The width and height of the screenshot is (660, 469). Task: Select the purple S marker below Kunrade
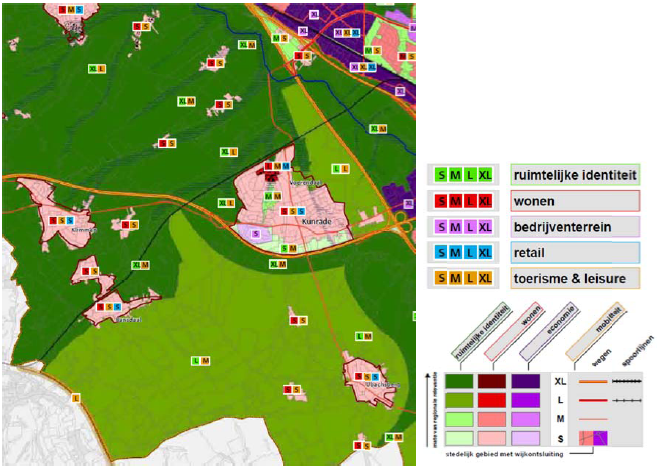[x=256, y=233]
